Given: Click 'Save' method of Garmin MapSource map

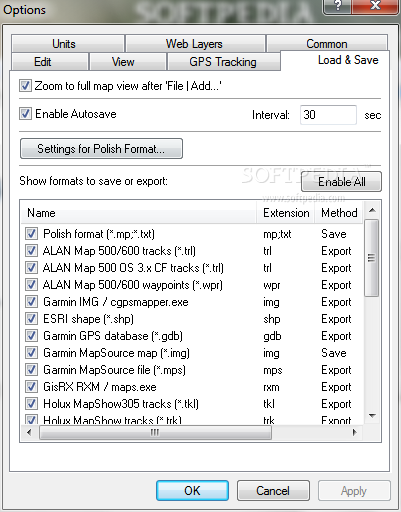Looking at the screenshot, I should 334,353.
